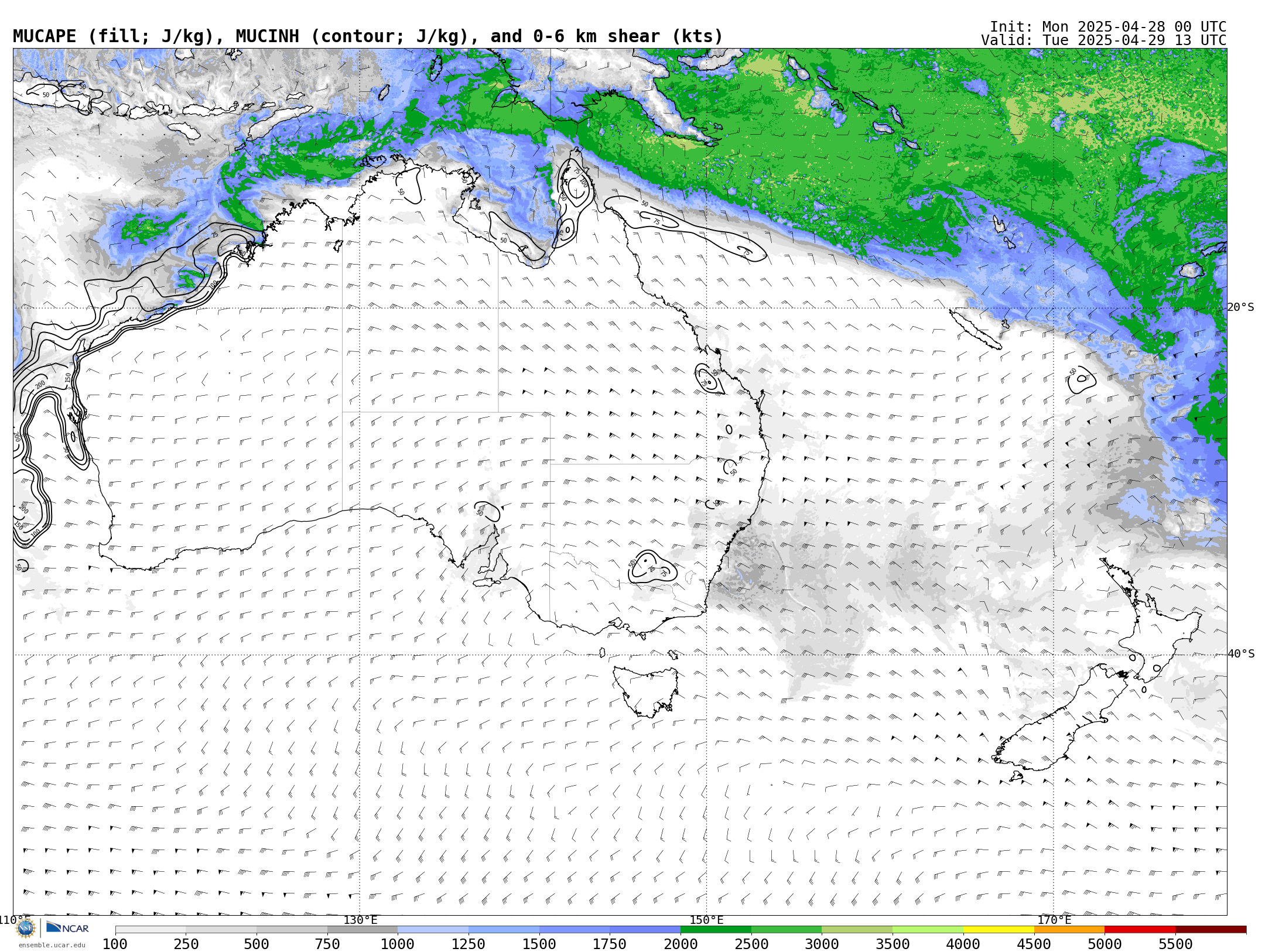Screen dimensions: 1265x952
Task: Open the ensemble.ucar.edu link text
Action: pos(52,945)
